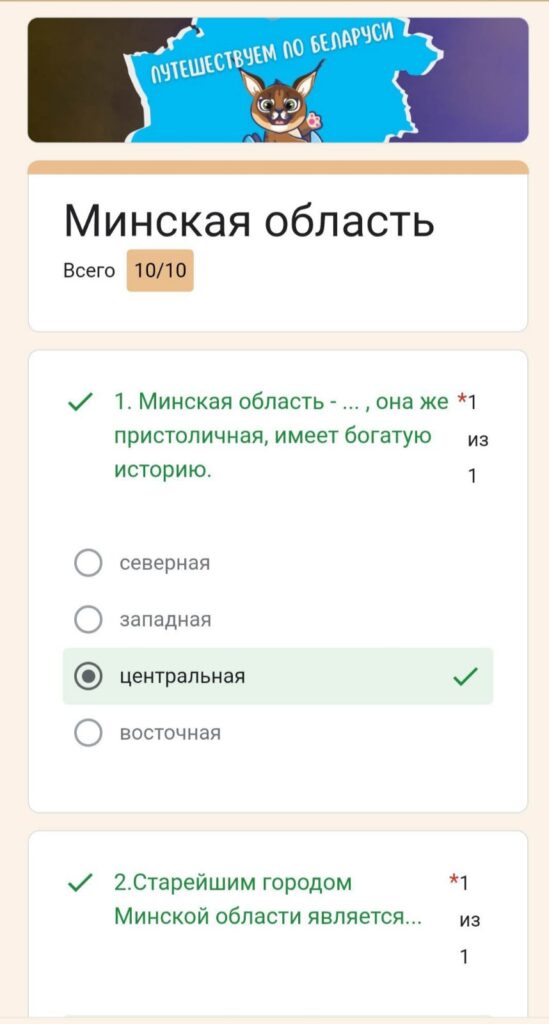
Task: Click the red asterisk on question 2
Action: click(454, 880)
